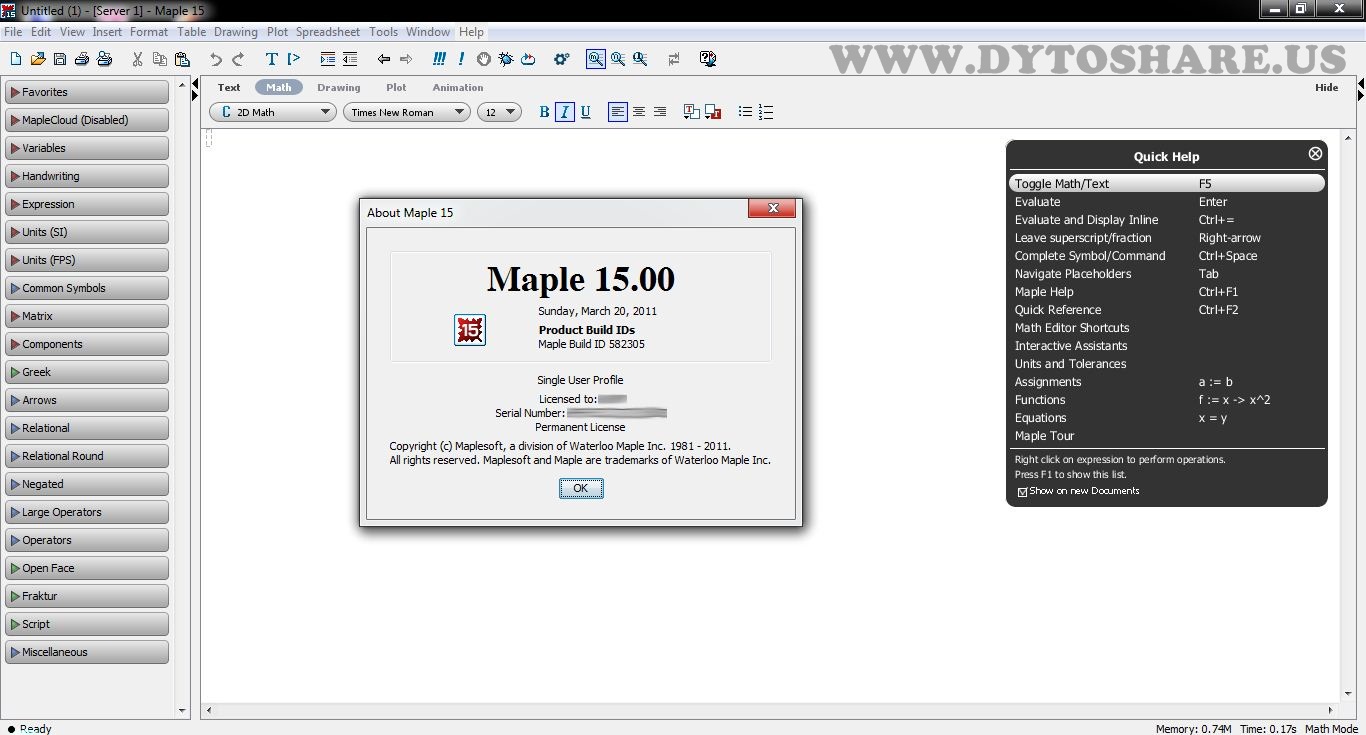Align text left
1366x735 pixels.
pos(618,112)
